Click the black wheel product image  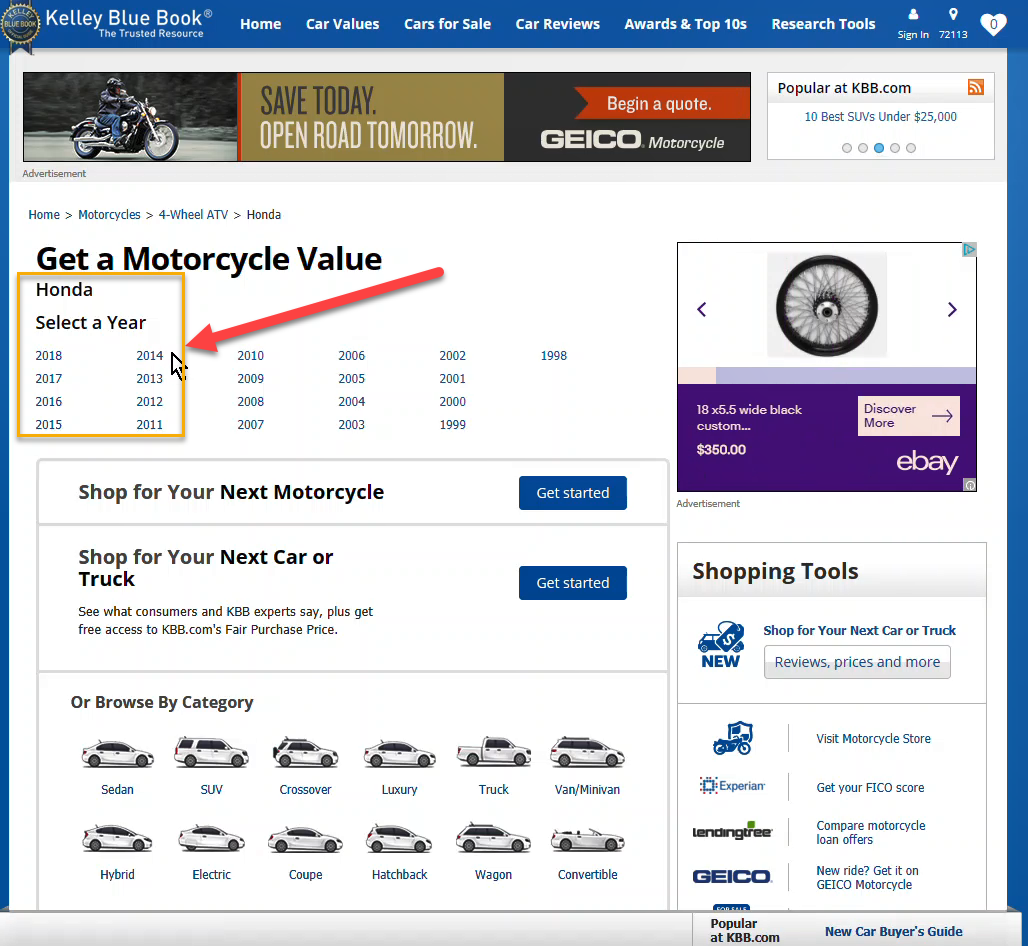coord(827,305)
